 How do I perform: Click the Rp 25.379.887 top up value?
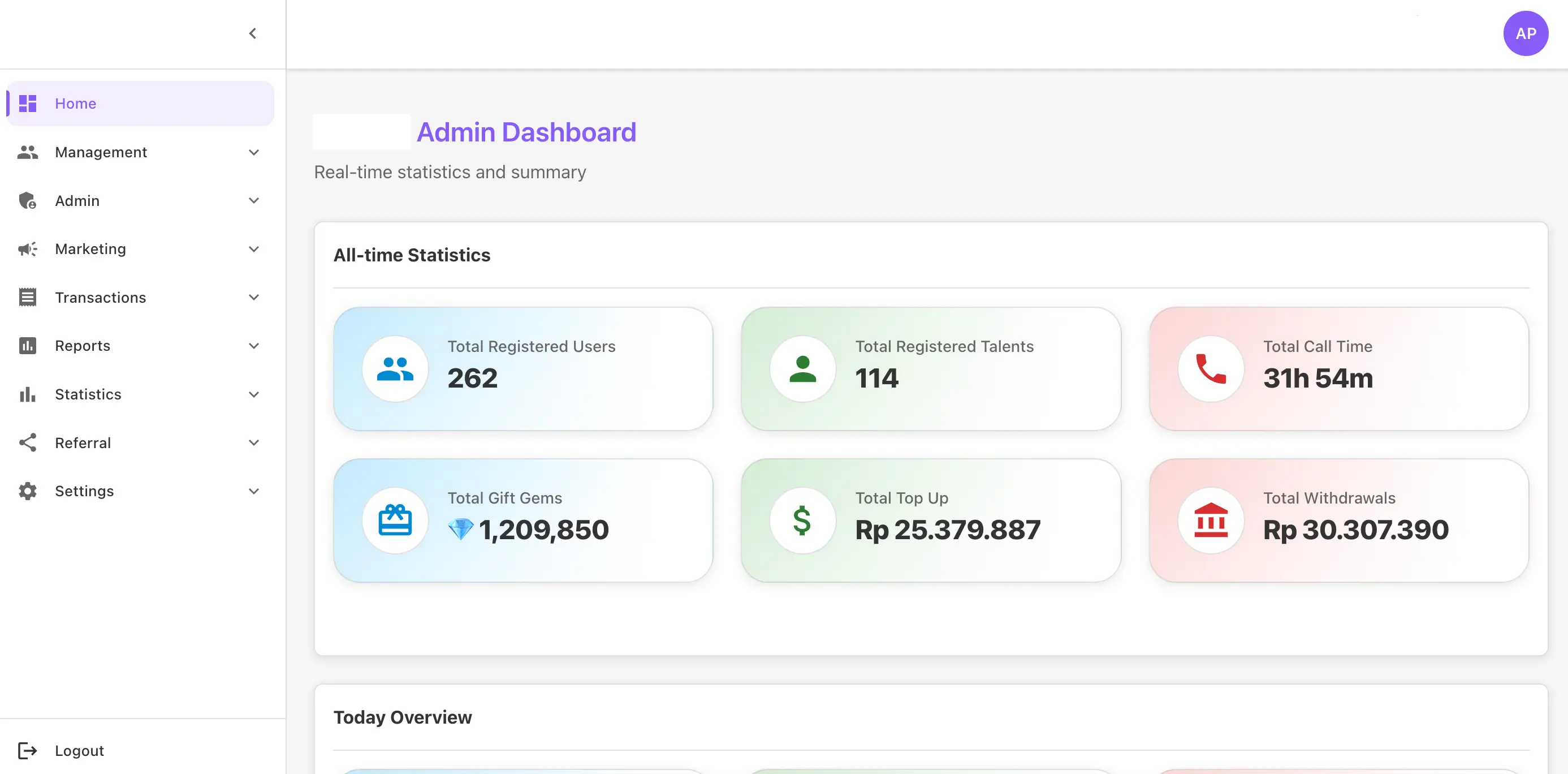coord(948,530)
